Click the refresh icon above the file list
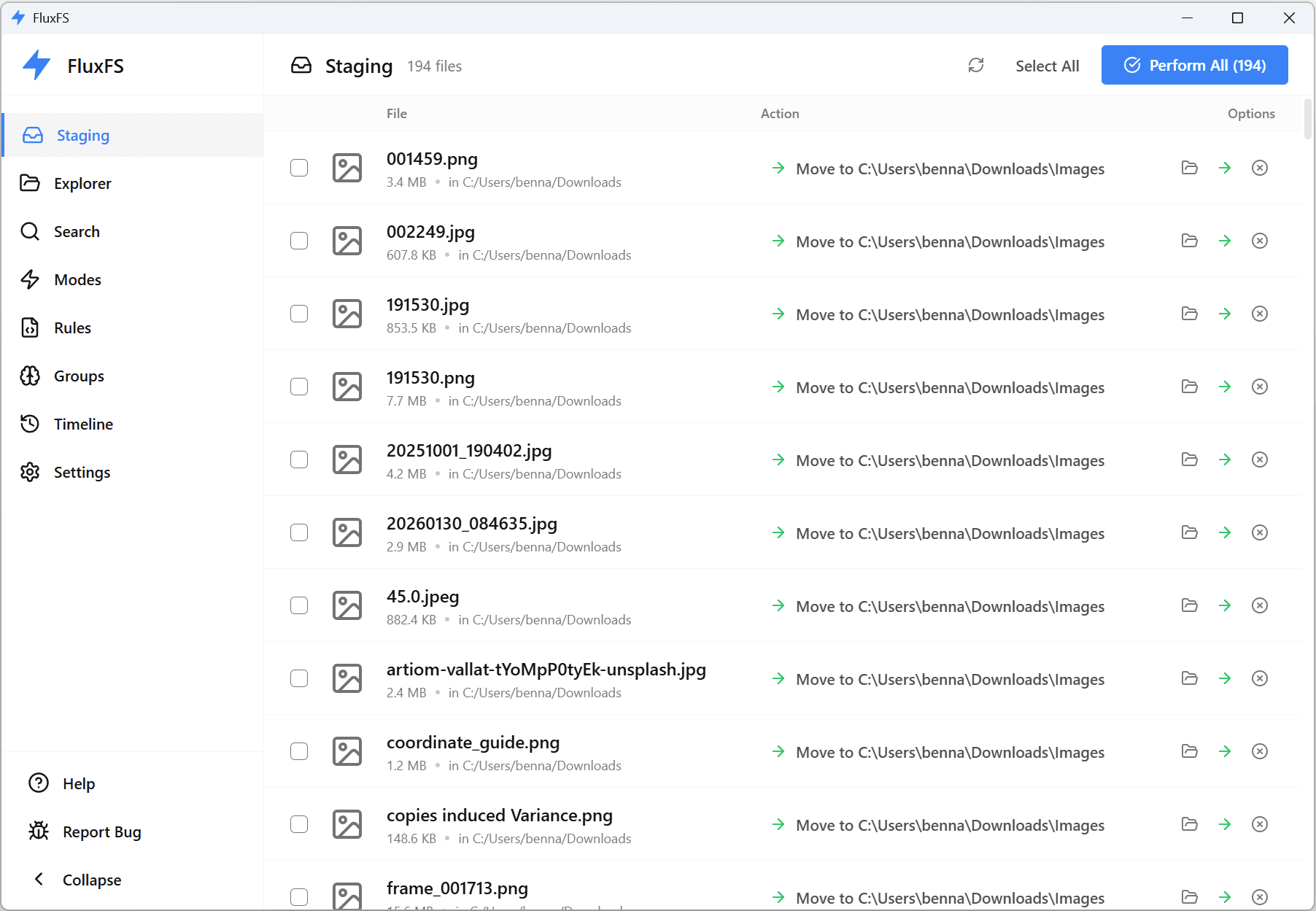Viewport: 1316px width, 911px height. coord(976,65)
